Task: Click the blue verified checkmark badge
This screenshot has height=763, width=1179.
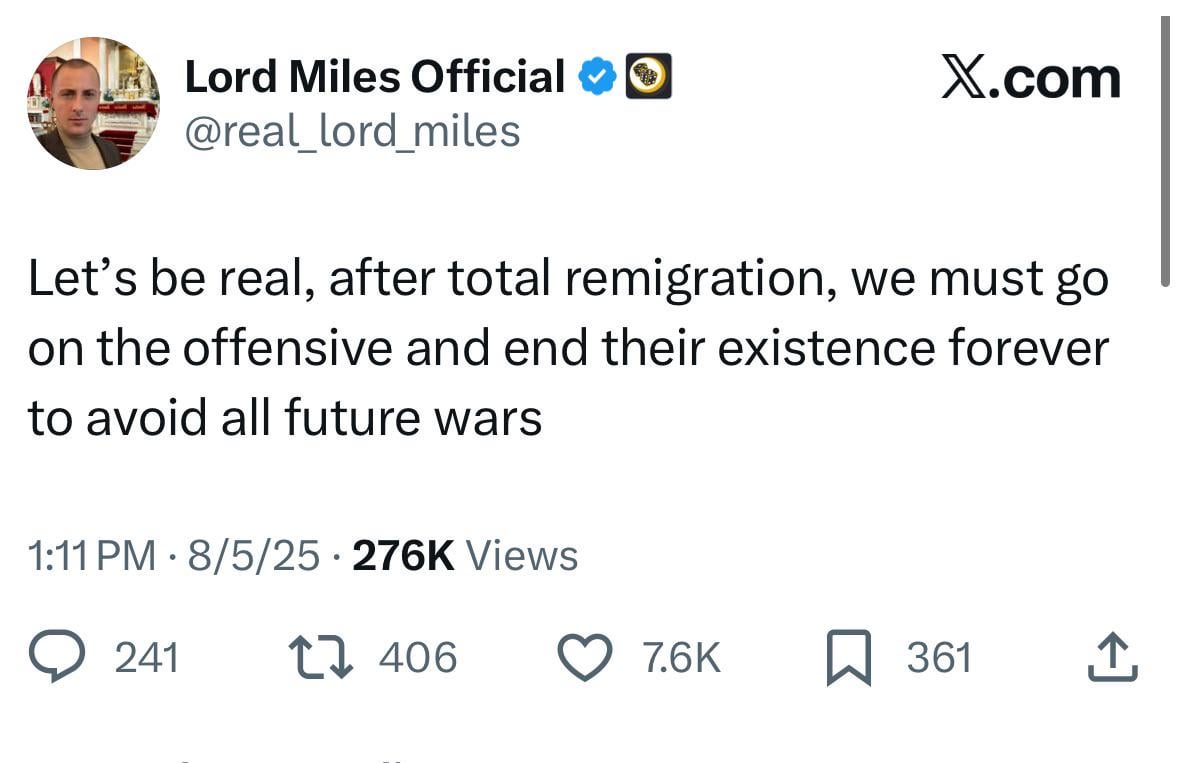Action: point(597,78)
